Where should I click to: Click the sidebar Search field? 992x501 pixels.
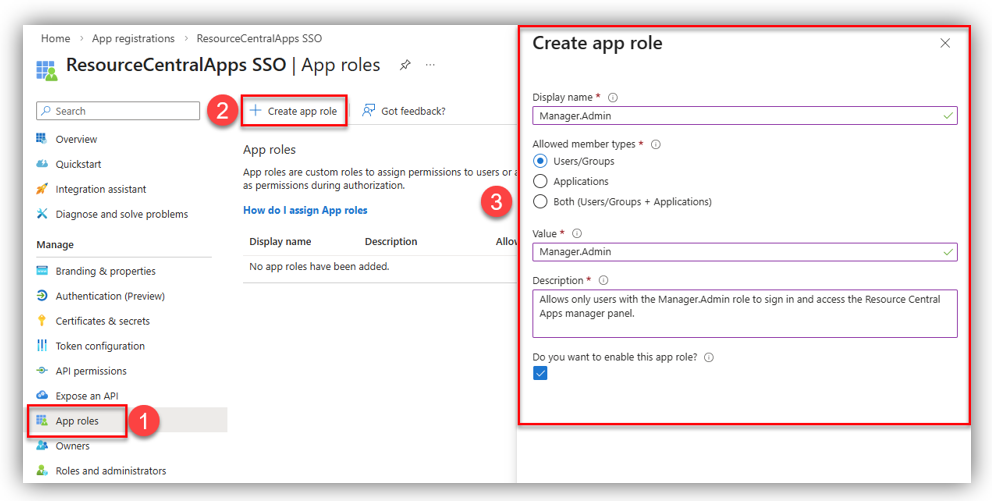point(118,111)
